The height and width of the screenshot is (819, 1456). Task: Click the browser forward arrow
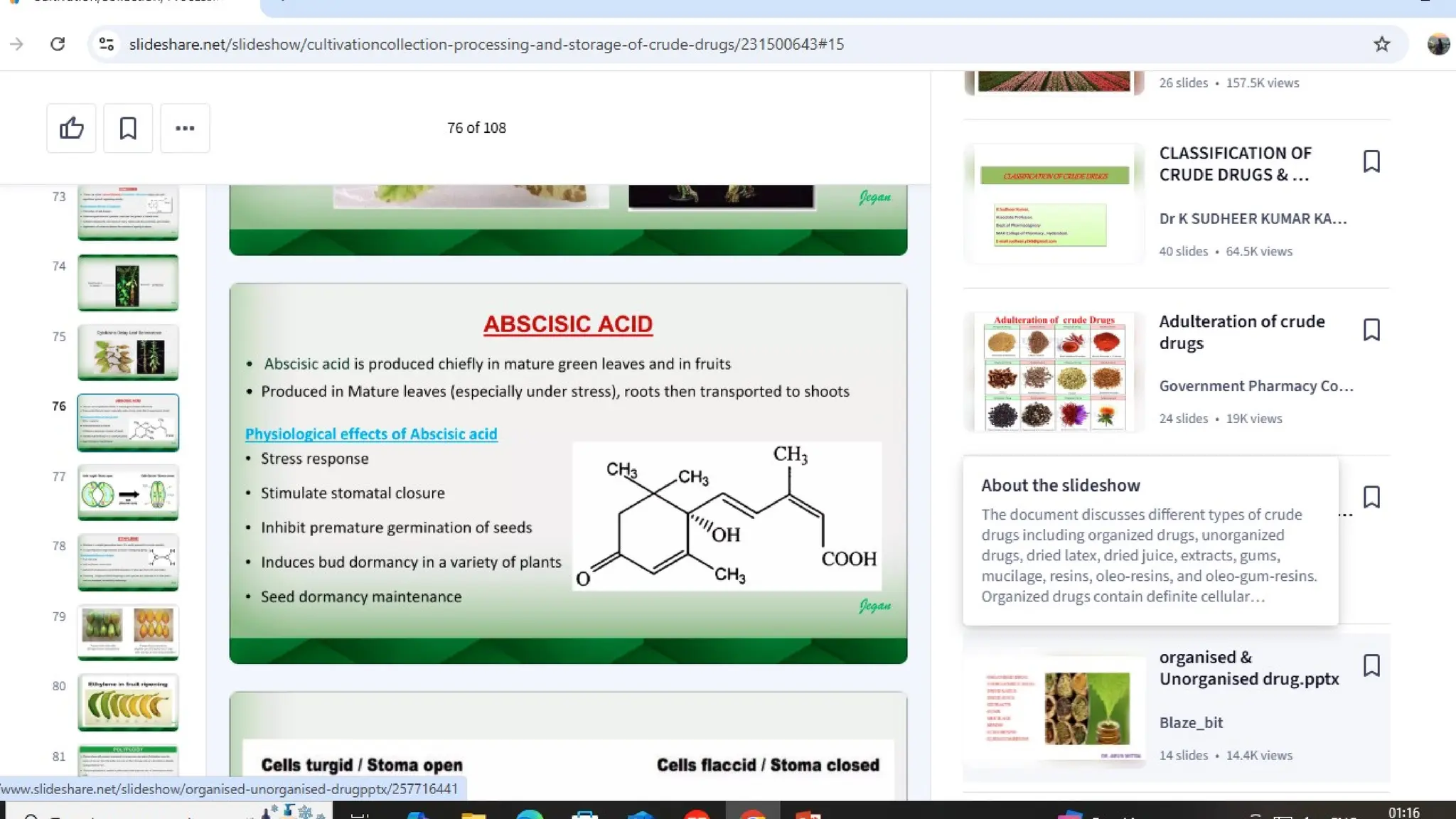pyautogui.click(x=16, y=44)
